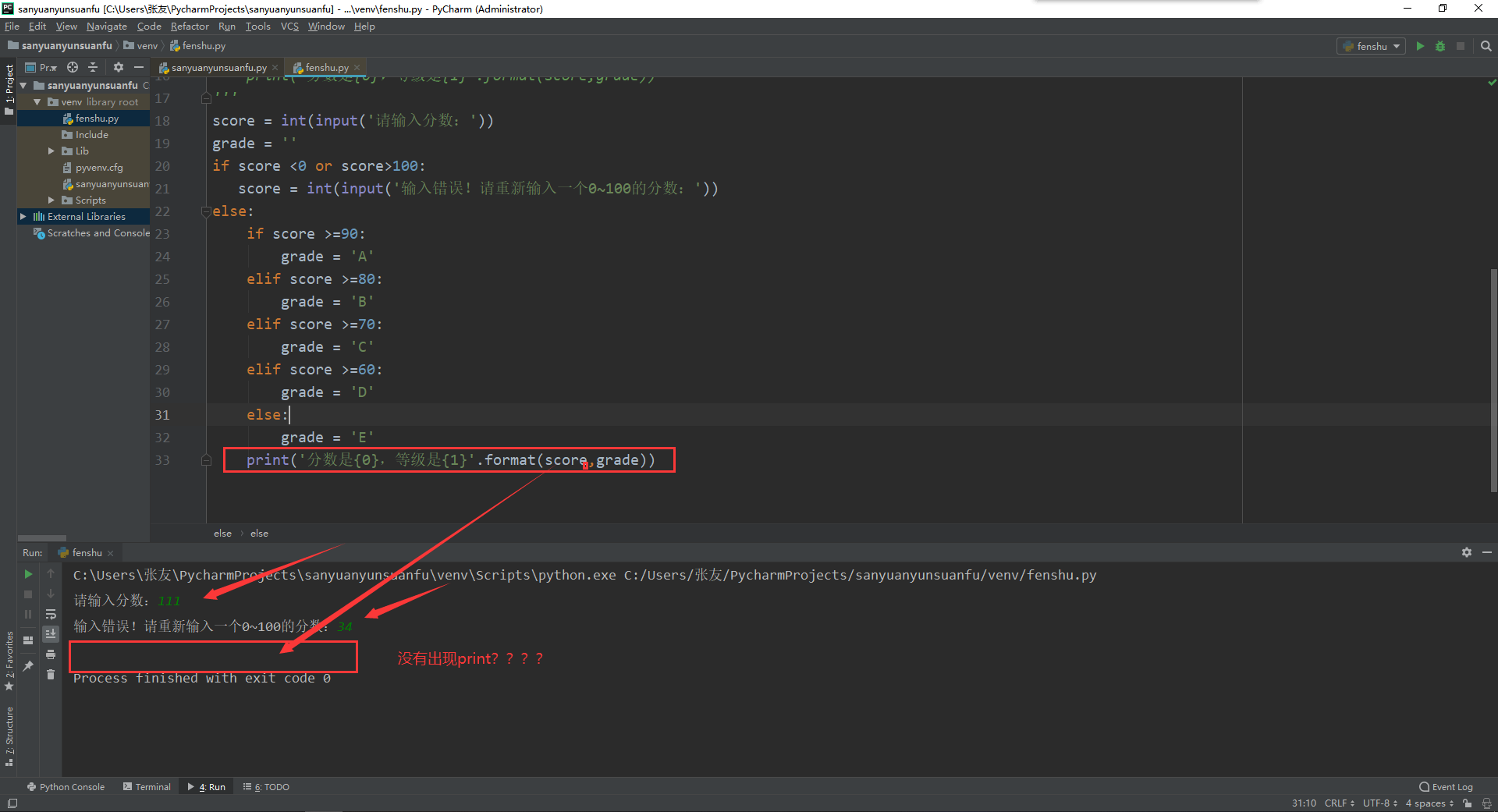
Task: Toggle Pin Tab in the Run panel
Action: pyautogui.click(x=28, y=665)
